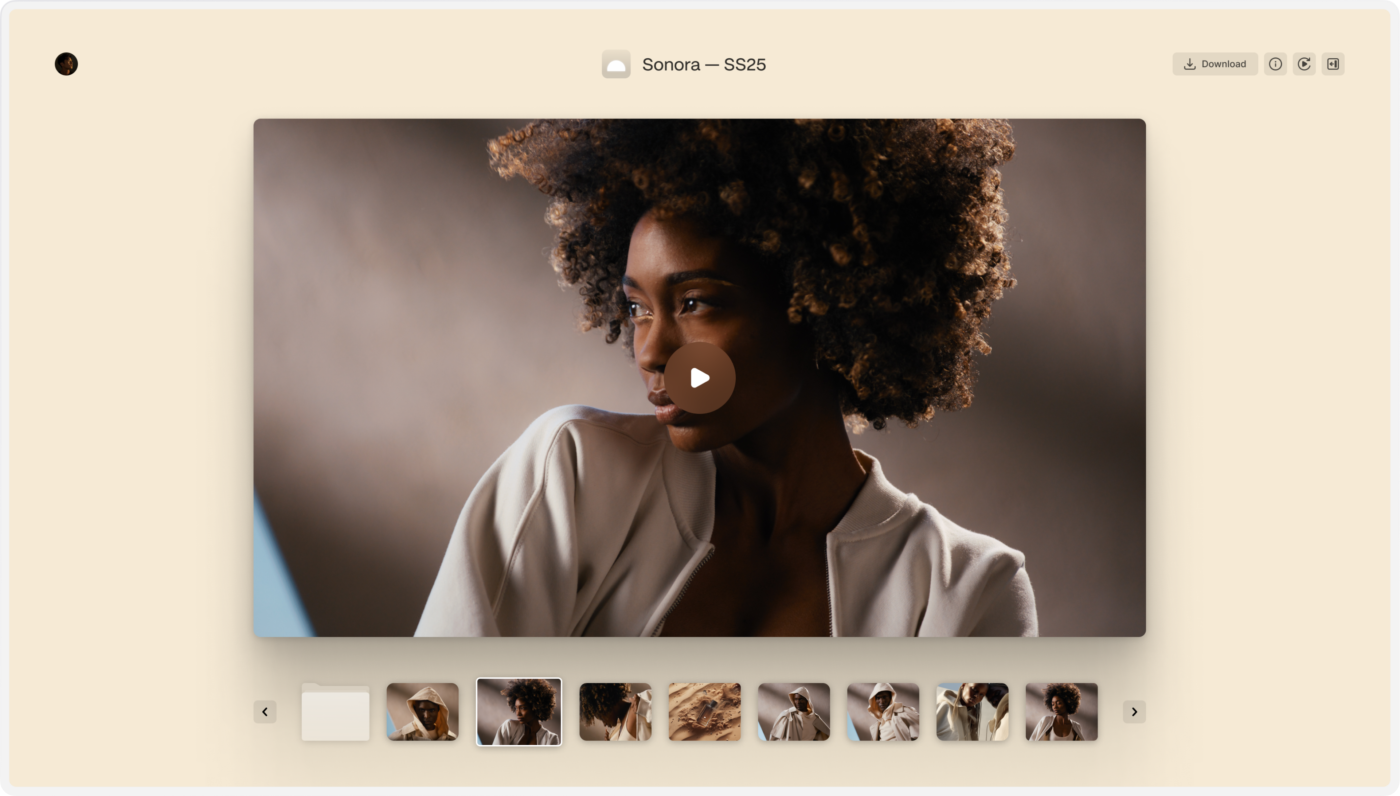Click the "Sonora — SS25" title text
Viewport: 1400px width, 796px height.
pyautogui.click(x=704, y=64)
